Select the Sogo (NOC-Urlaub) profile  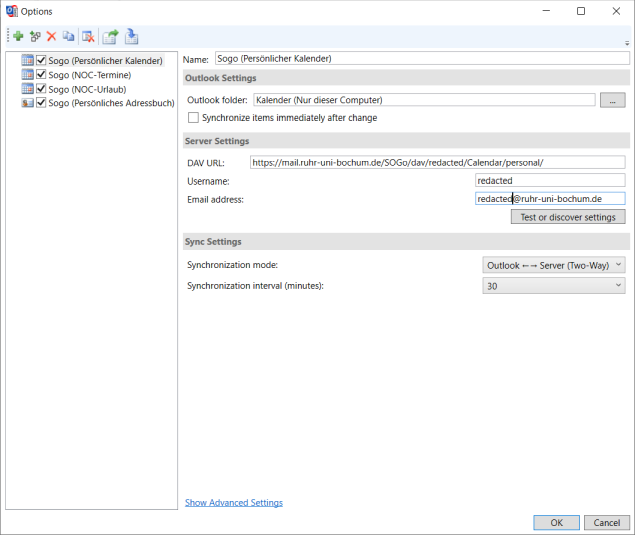click(x=87, y=89)
